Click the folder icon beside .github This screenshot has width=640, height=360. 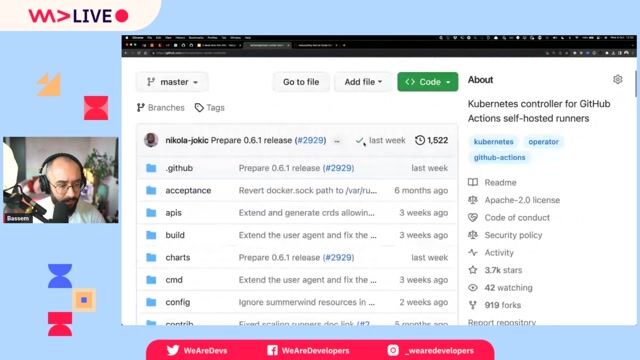coord(151,168)
